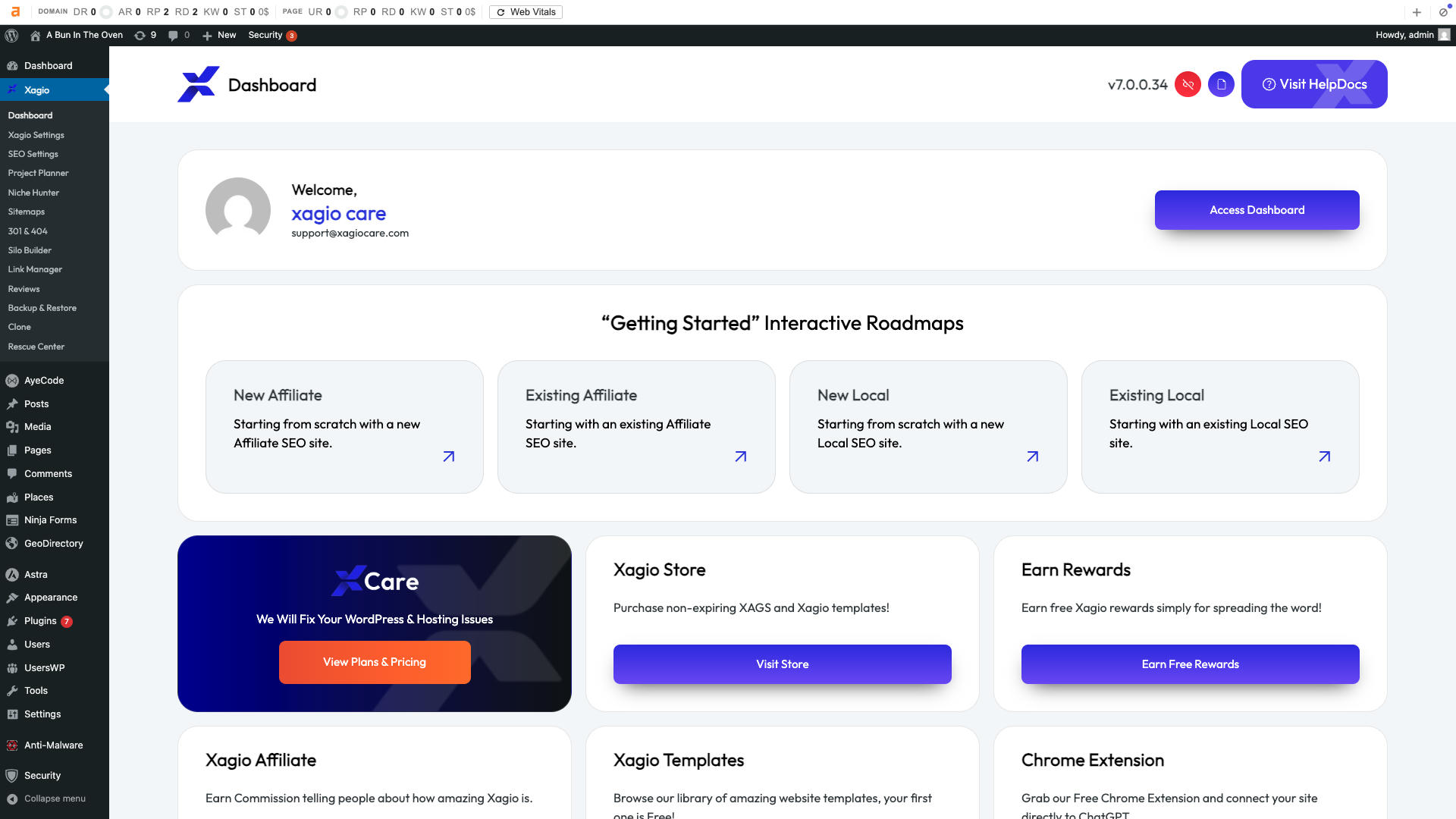Click View Plans & Pricing button
Screen dimensions: 1456x819
[x=375, y=662]
